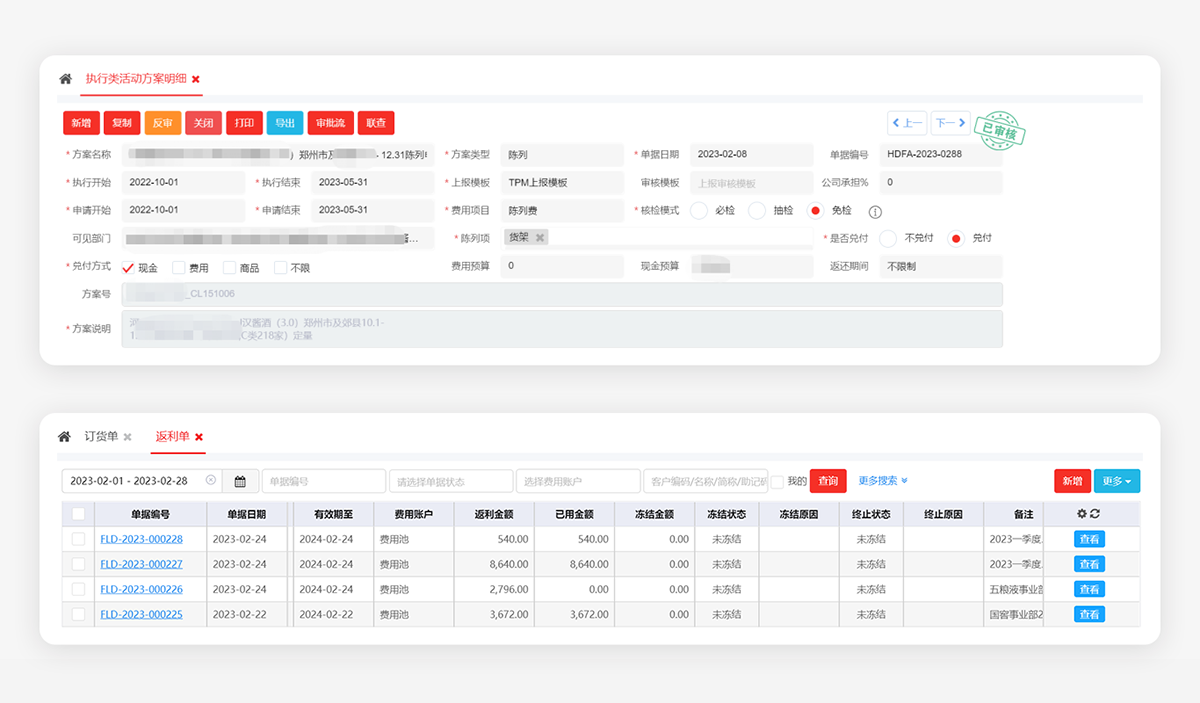Click the info icon next to 免检
Viewport: 1200px width, 703px height.
[x=875, y=212]
